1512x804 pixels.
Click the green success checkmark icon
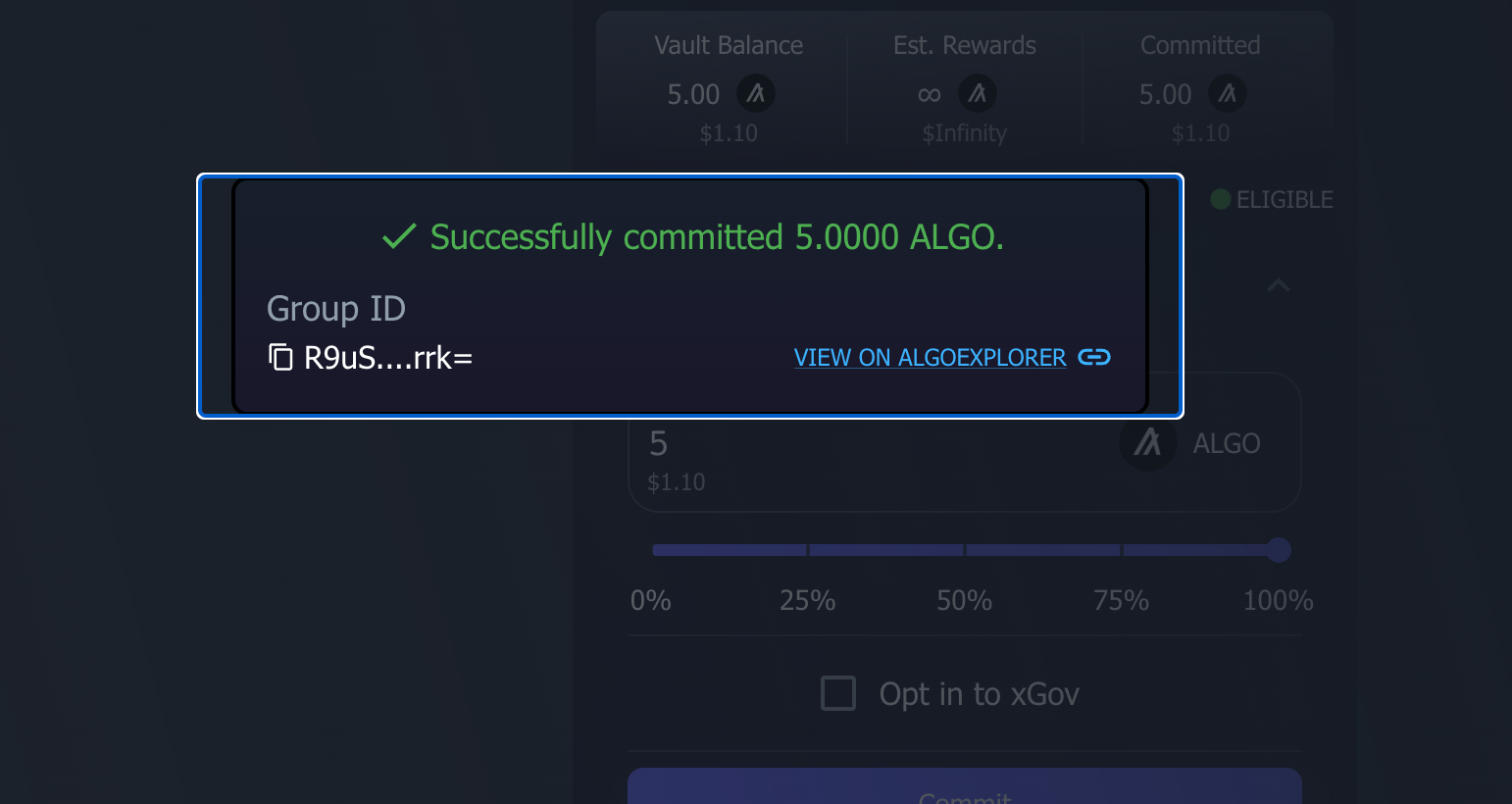coord(399,236)
